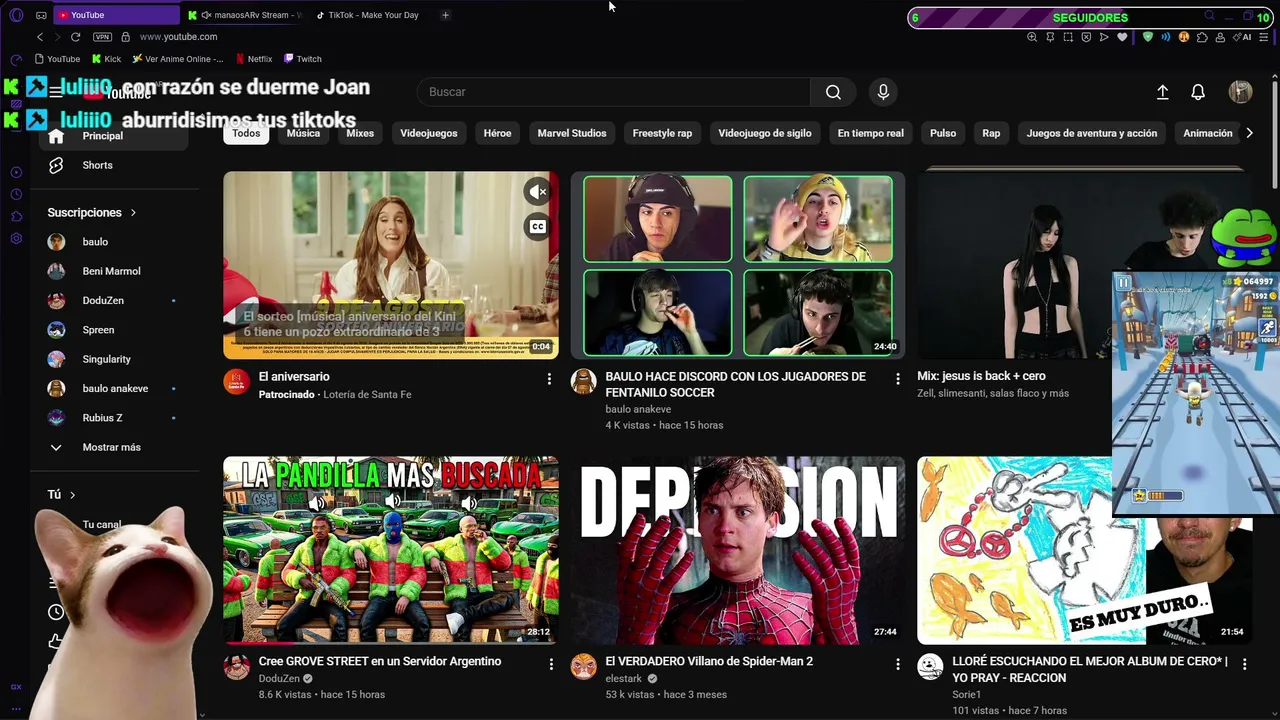Open La Pandilla Más Buscada thumbnail
Viewport: 1280px width, 720px height.
coord(391,550)
